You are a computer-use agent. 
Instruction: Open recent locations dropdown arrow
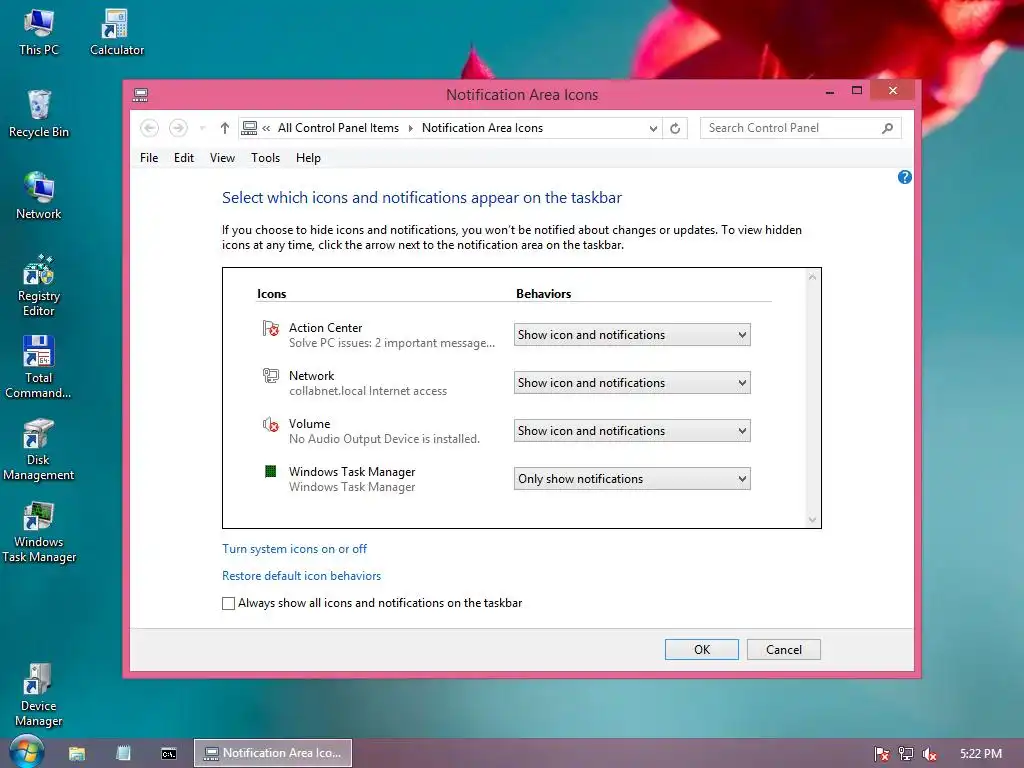pyautogui.click(x=202, y=128)
